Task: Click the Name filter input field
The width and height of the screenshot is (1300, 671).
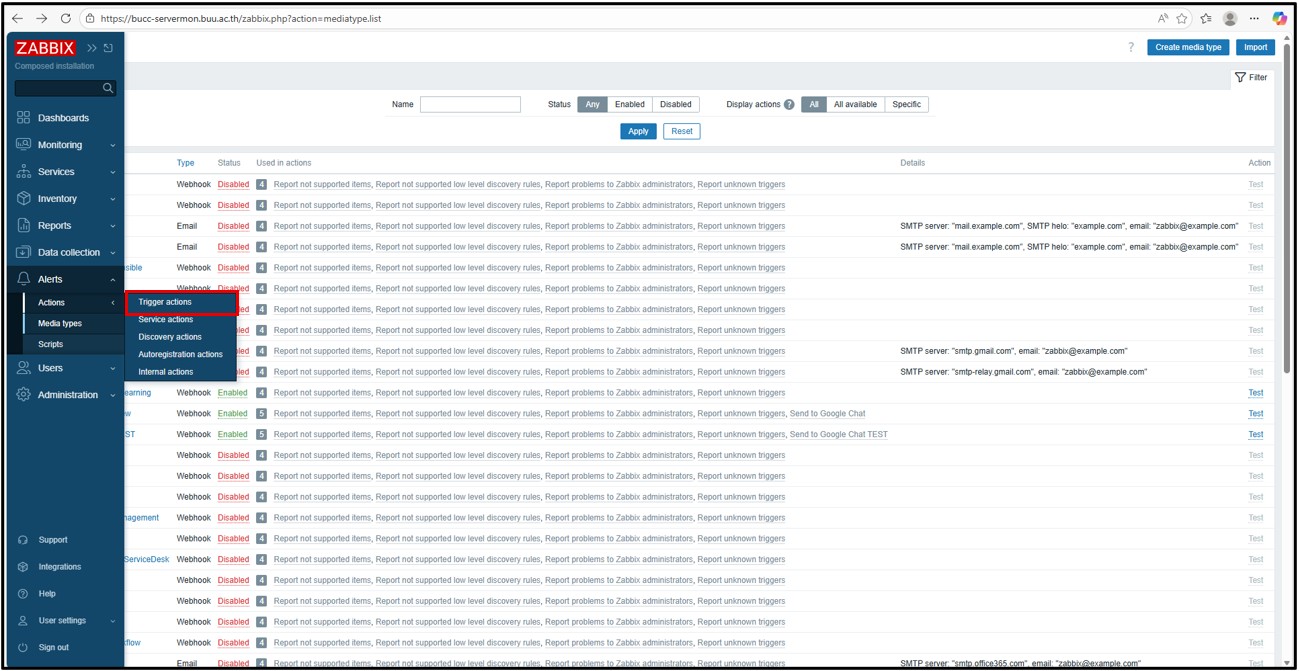Action: (470, 104)
